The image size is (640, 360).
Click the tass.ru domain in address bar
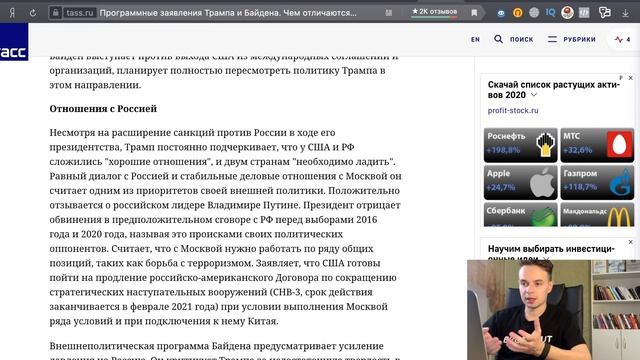pyautogui.click(x=80, y=13)
